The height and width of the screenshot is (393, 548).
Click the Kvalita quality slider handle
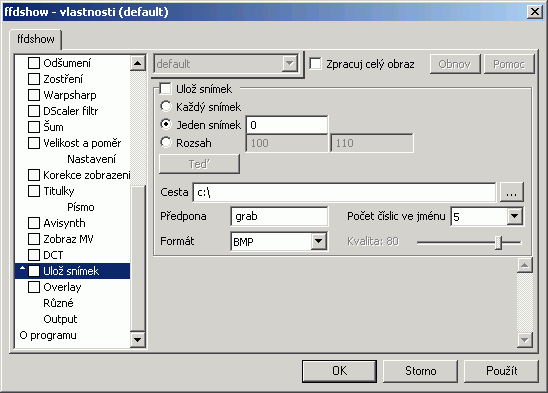(498, 242)
